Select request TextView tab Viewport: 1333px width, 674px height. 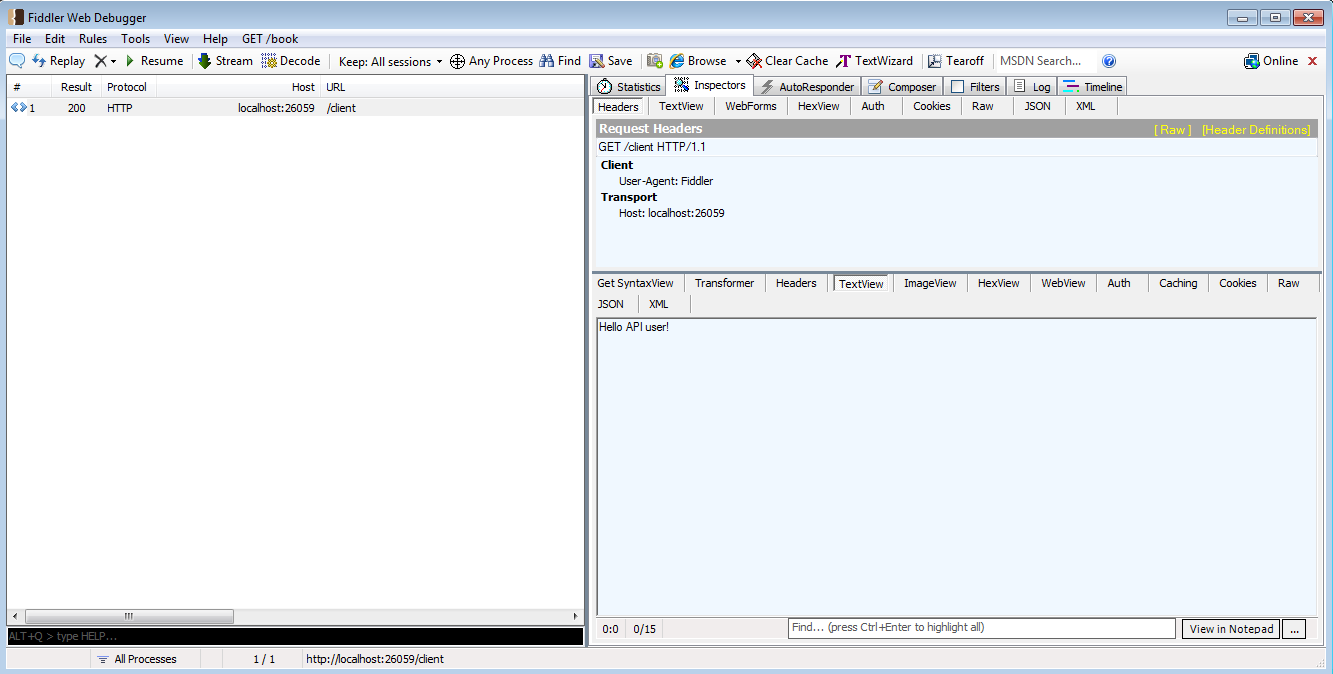(x=681, y=106)
